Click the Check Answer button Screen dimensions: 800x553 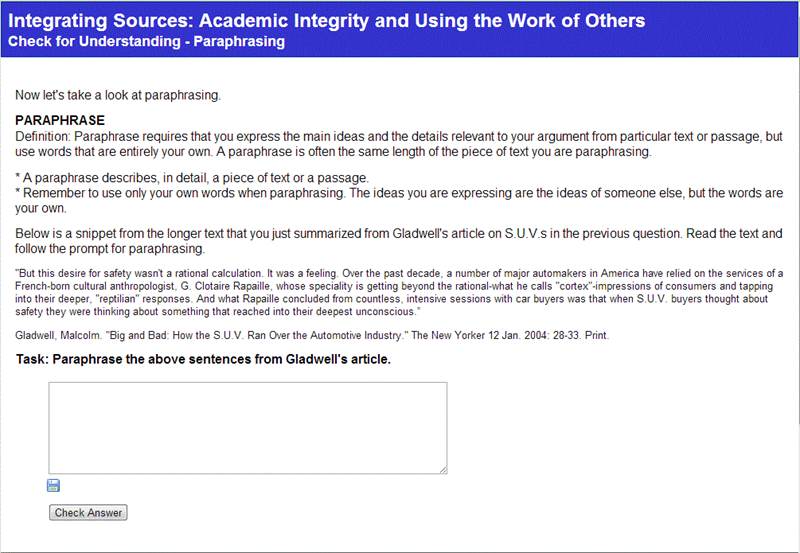click(88, 513)
